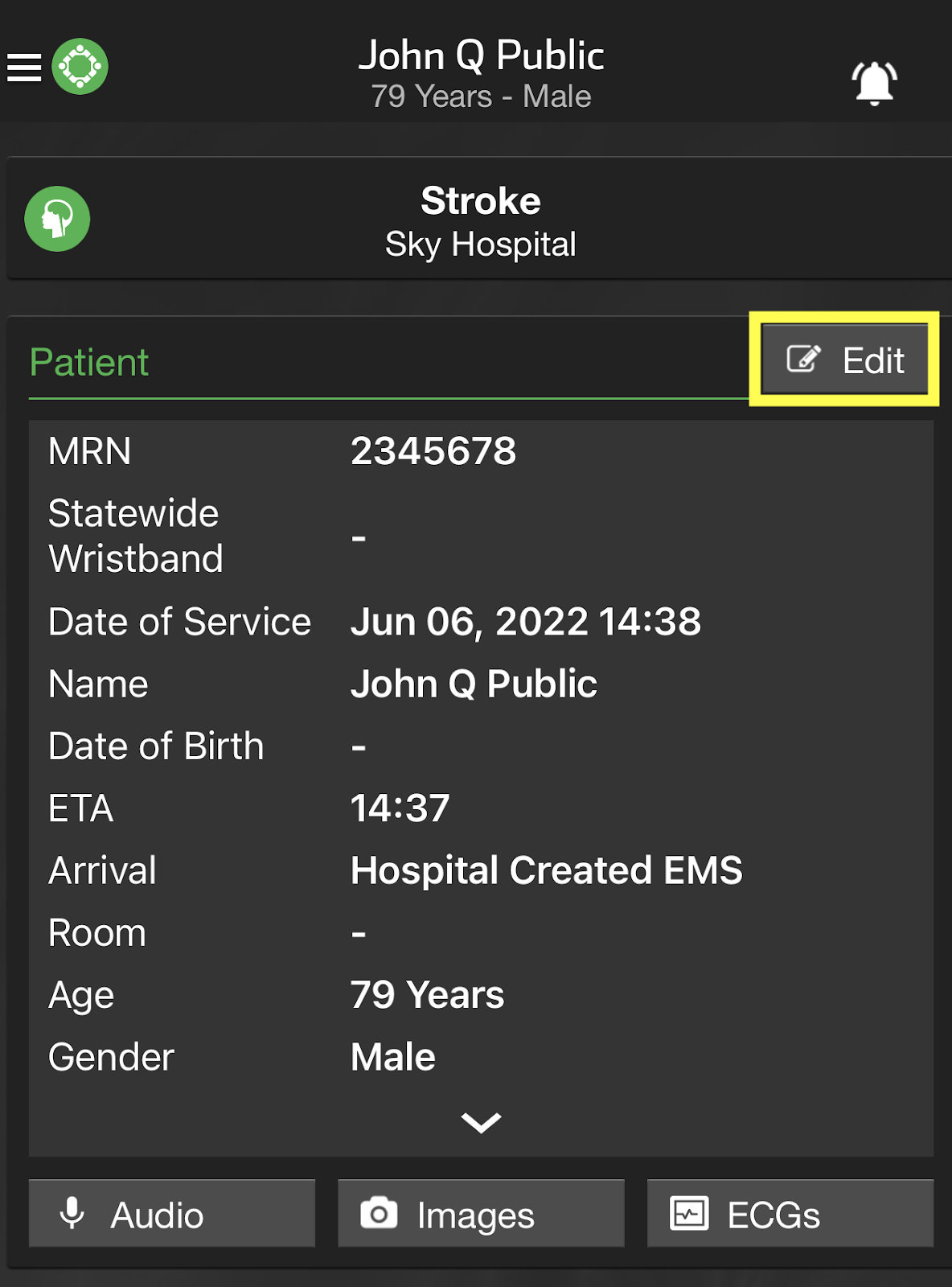
Task: Select the Stroke Sky Hospital banner
Action: [x=479, y=219]
